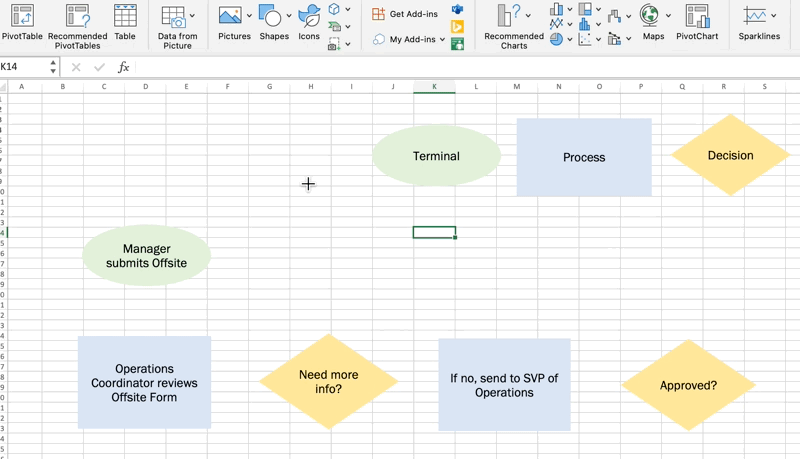Expand the My Add-ins dropdown arrow

pos(442,39)
